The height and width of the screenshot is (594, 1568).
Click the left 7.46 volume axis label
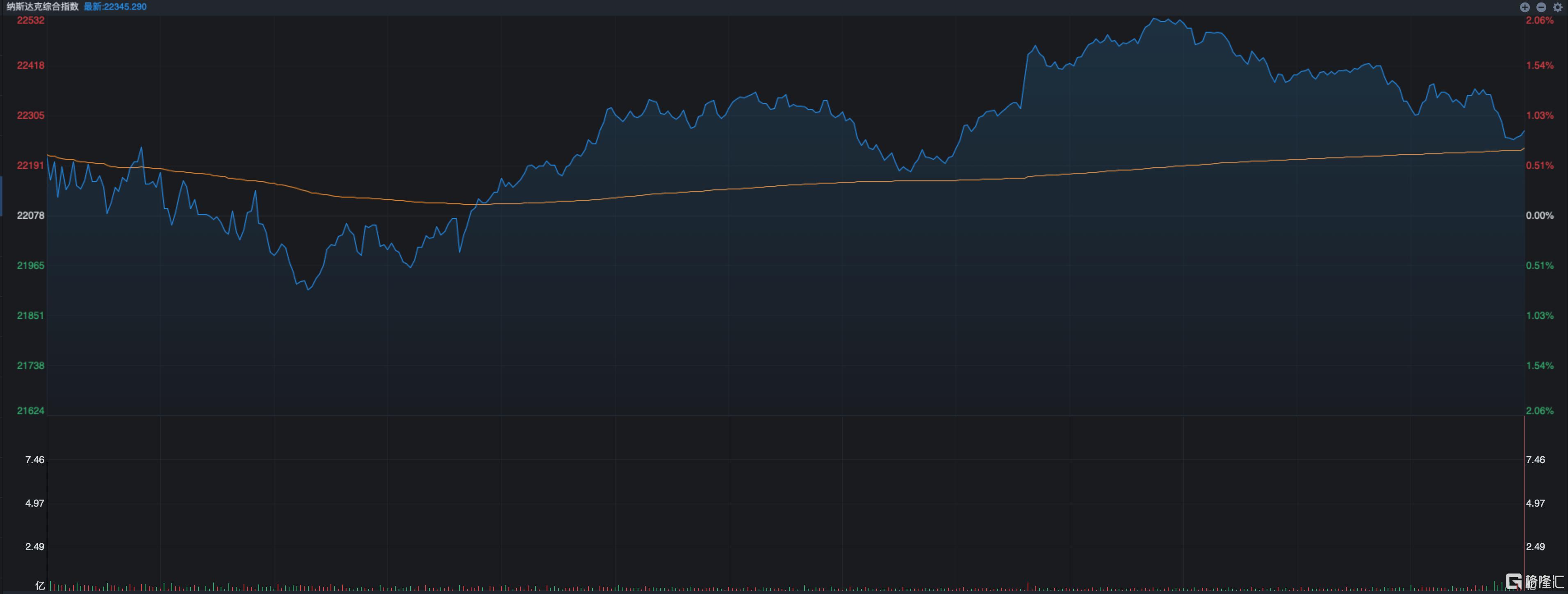point(35,460)
